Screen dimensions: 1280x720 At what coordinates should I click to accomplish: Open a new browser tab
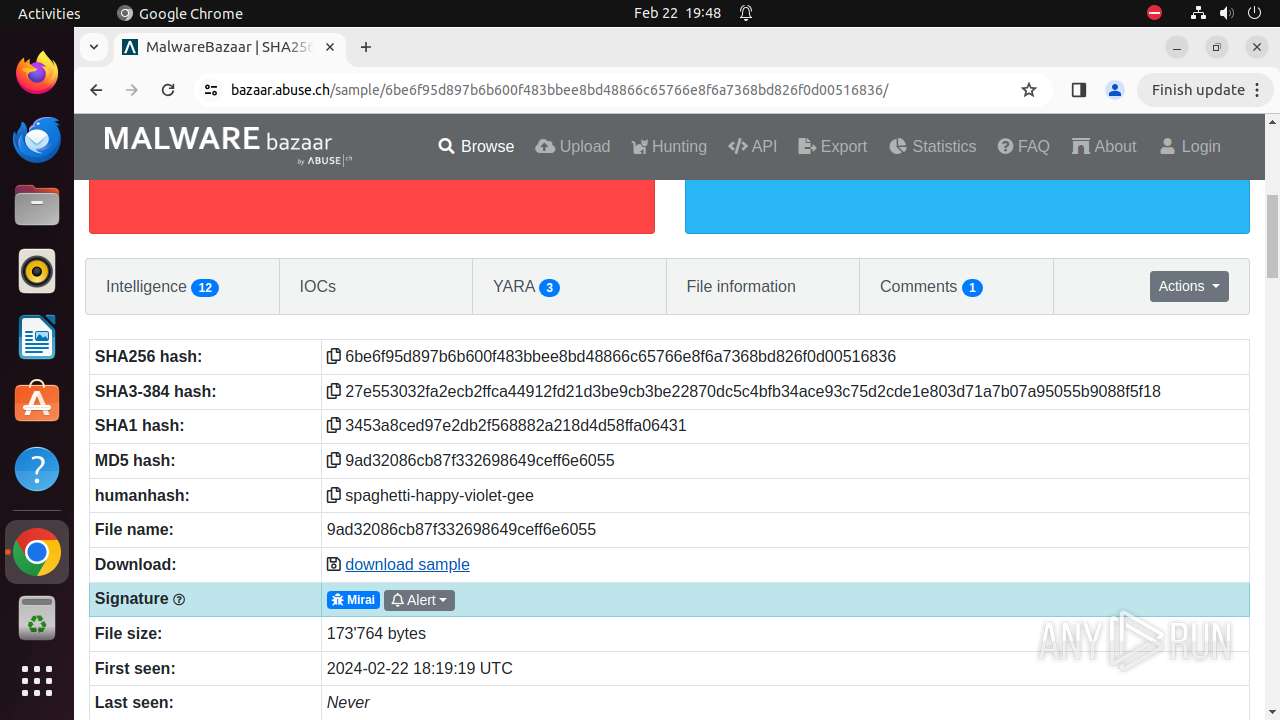[x=366, y=47]
